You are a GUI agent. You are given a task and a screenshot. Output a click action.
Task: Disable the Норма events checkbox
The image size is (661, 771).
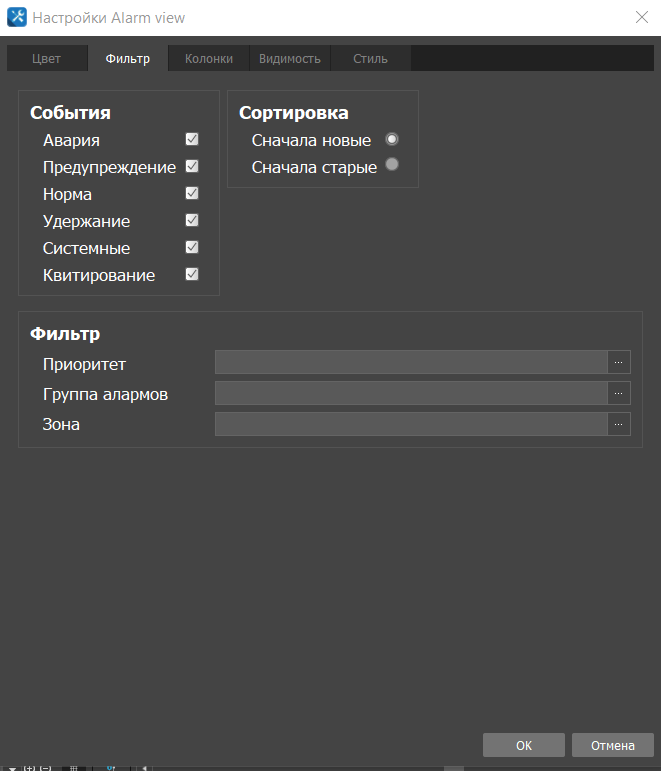(192, 194)
